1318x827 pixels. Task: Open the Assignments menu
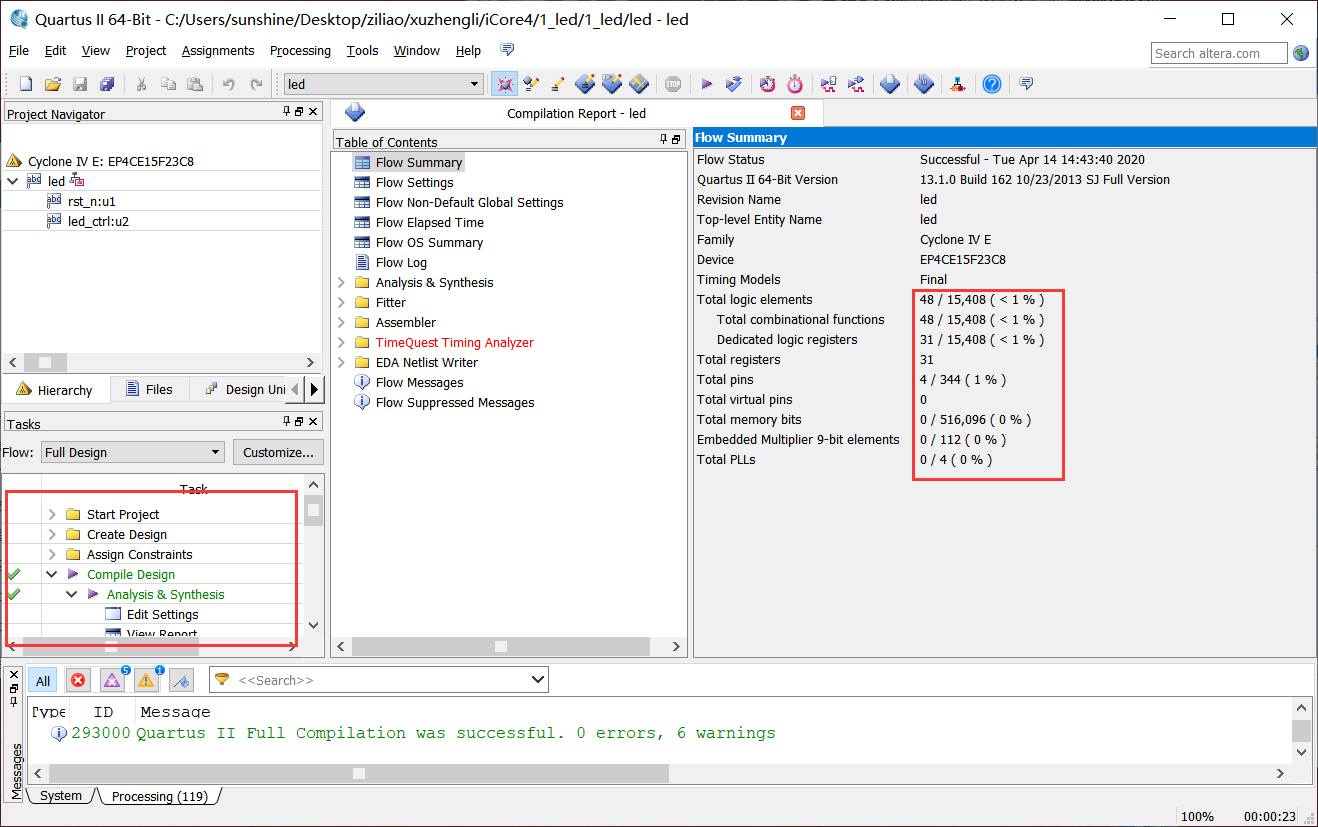218,51
